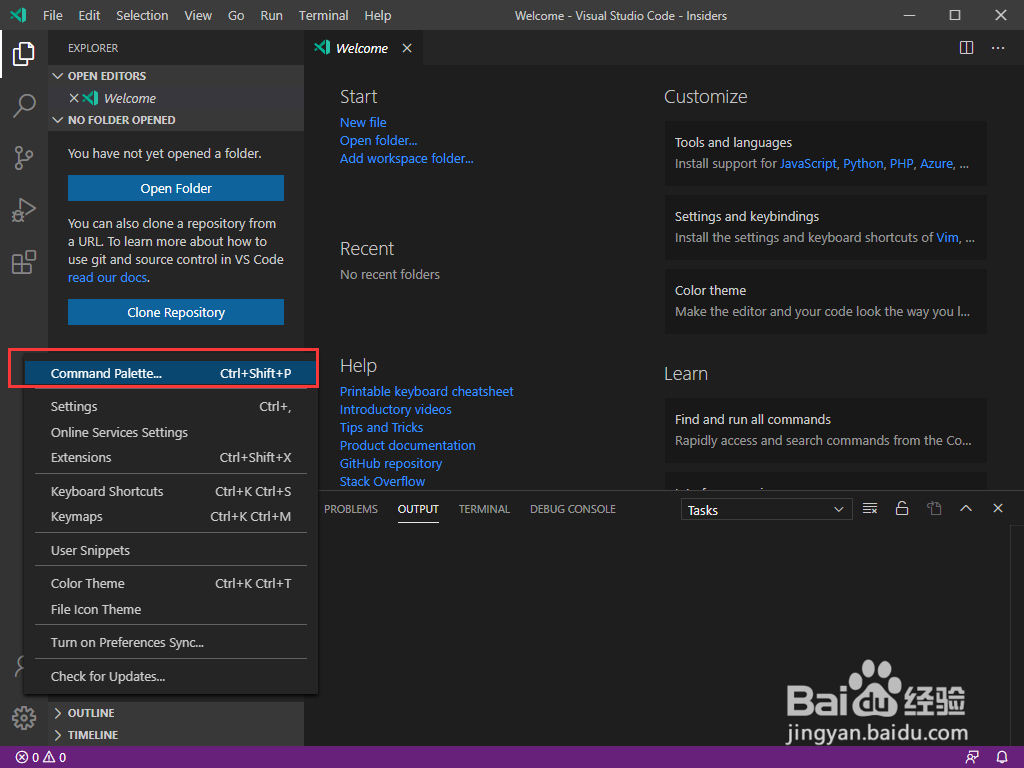Switch to the Output panel tab
1024x768 pixels.
(x=418, y=509)
